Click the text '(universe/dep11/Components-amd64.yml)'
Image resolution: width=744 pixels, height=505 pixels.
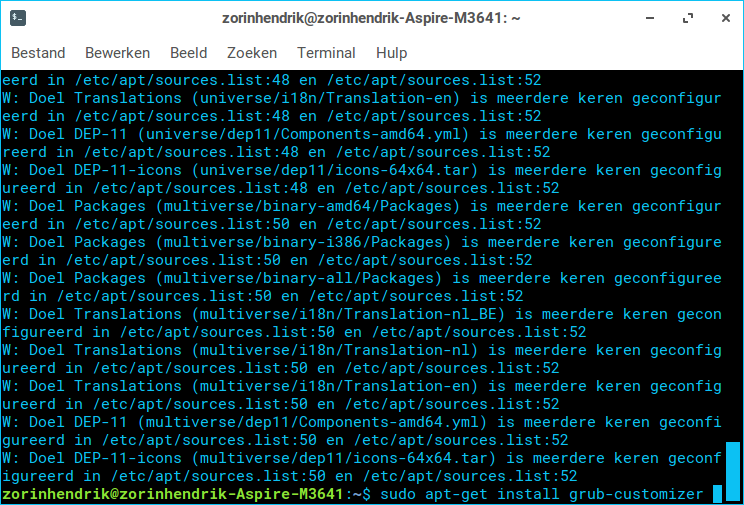(x=304, y=134)
